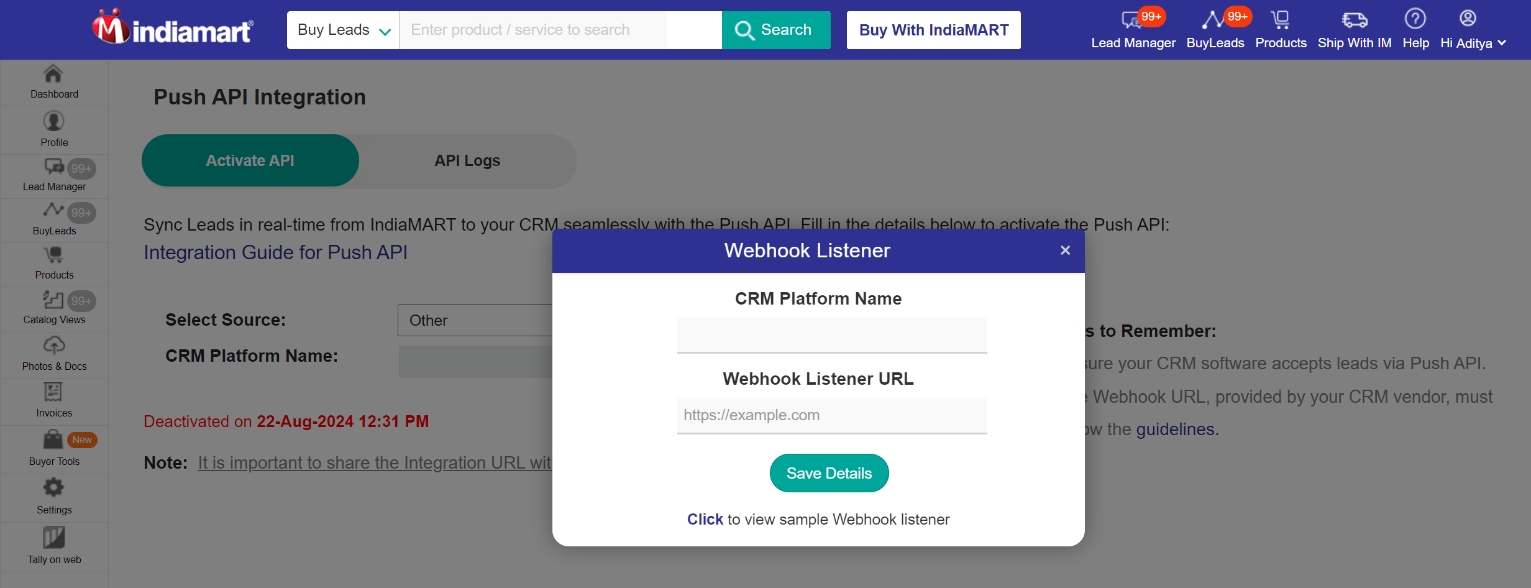Viewport: 1531px width, 588px height.
Task: Click the Save Details button
Action: [829, 473]
